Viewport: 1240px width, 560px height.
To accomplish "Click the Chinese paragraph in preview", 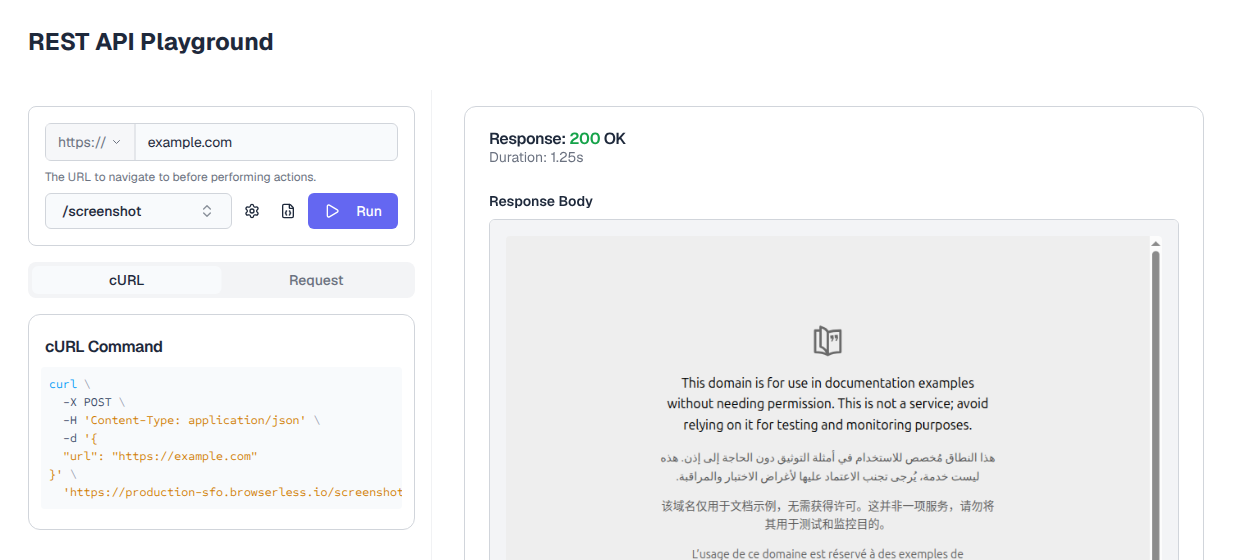I will click(828, 514).
